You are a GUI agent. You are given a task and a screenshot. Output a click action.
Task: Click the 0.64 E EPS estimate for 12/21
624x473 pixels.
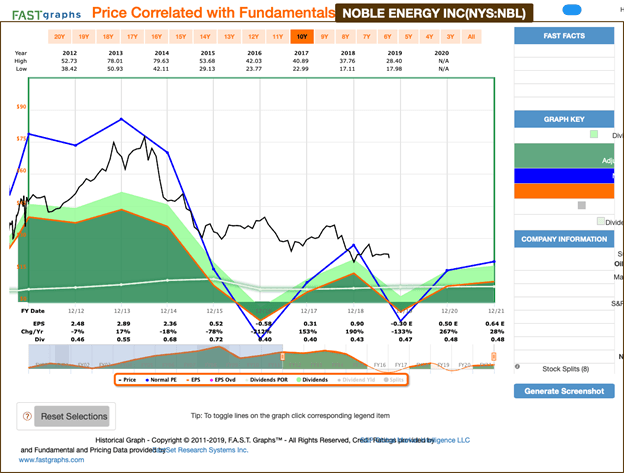495,323
